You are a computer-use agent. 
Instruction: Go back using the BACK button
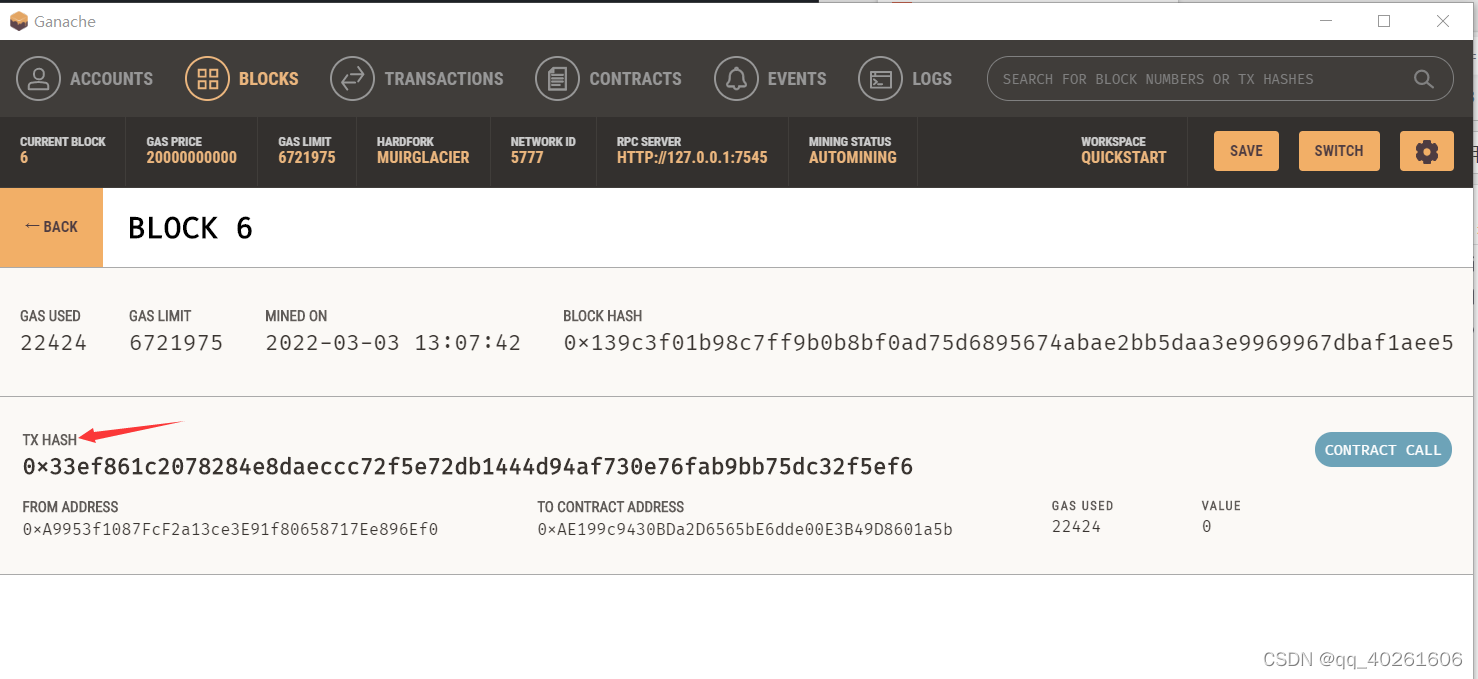[x=51, y=227]
